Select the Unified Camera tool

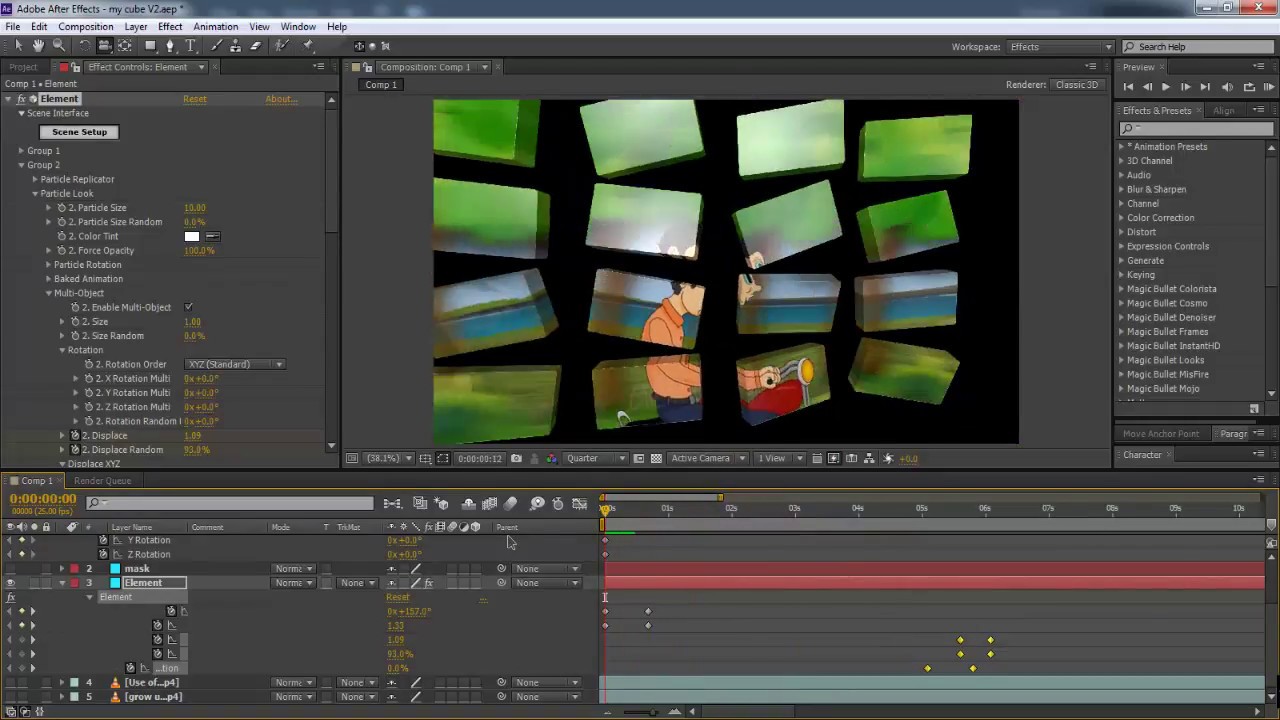coord(104,46)
